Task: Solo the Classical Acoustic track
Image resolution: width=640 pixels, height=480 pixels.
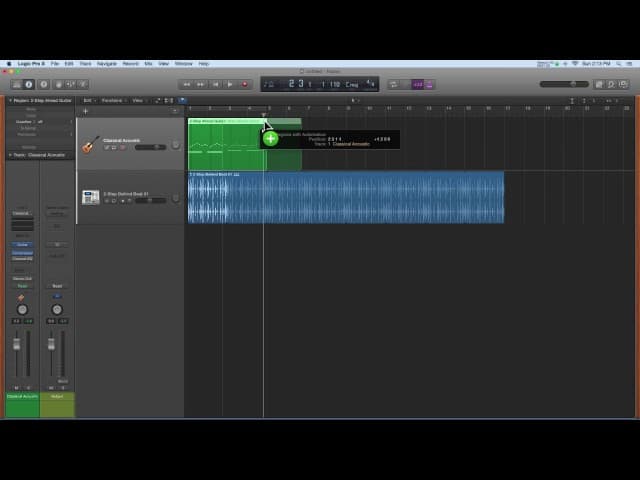Action: pyautogui.click(x=114, y=147)
